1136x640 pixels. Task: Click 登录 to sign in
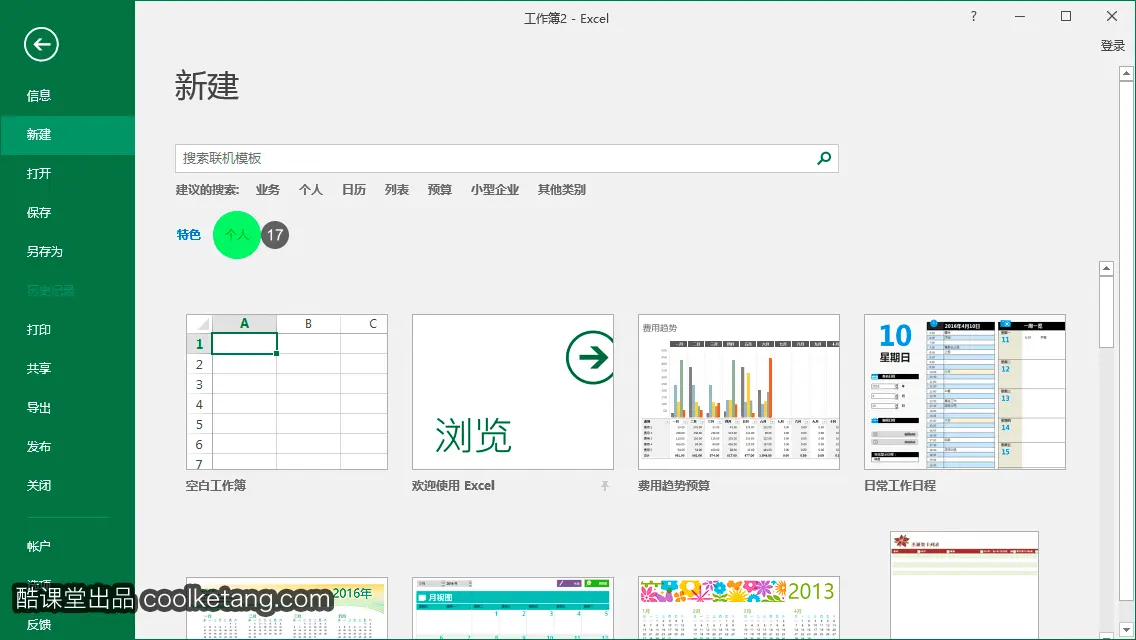[x=1113, y=46]
